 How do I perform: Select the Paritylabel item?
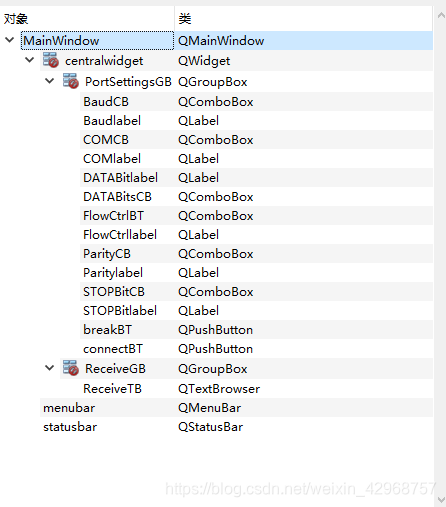click(113, 273)
